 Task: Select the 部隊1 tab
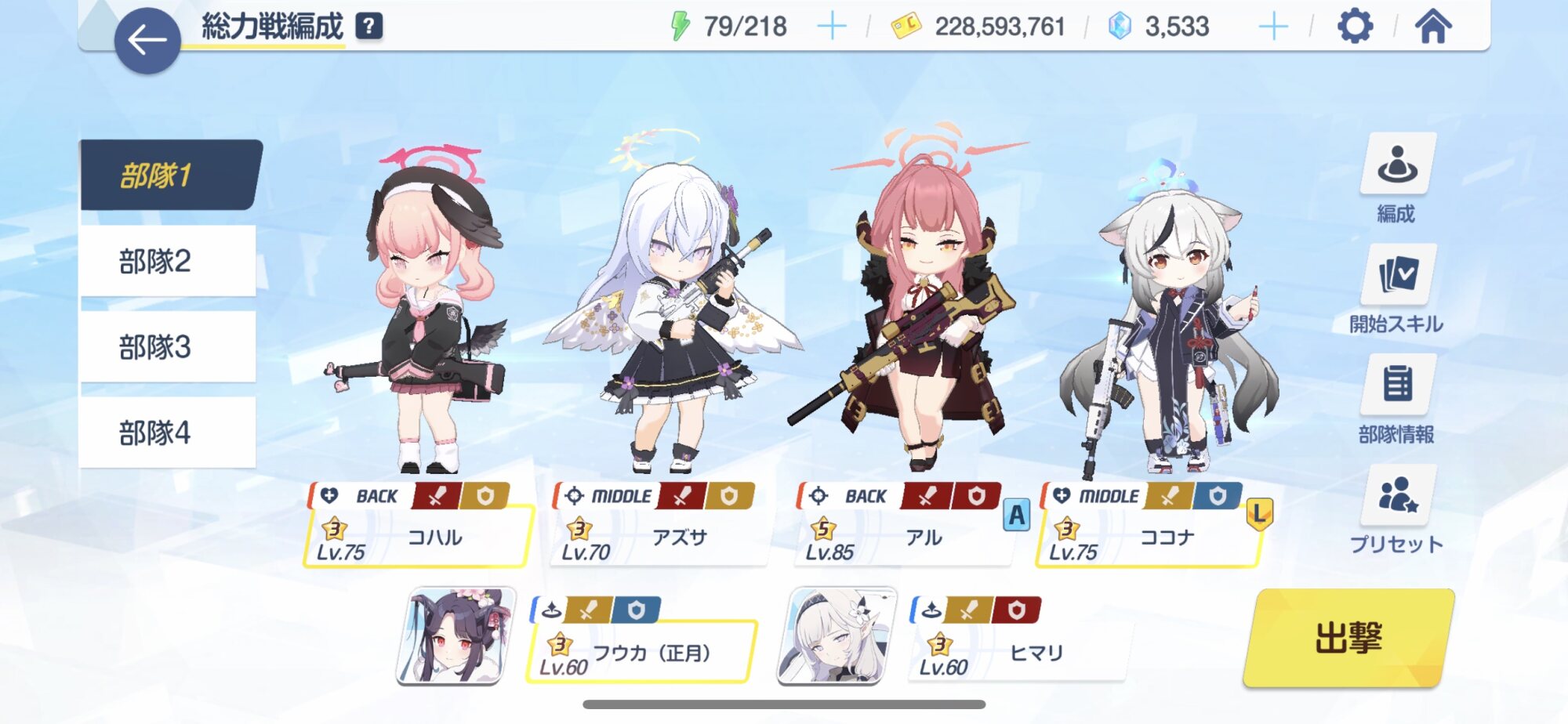[170, 175]
